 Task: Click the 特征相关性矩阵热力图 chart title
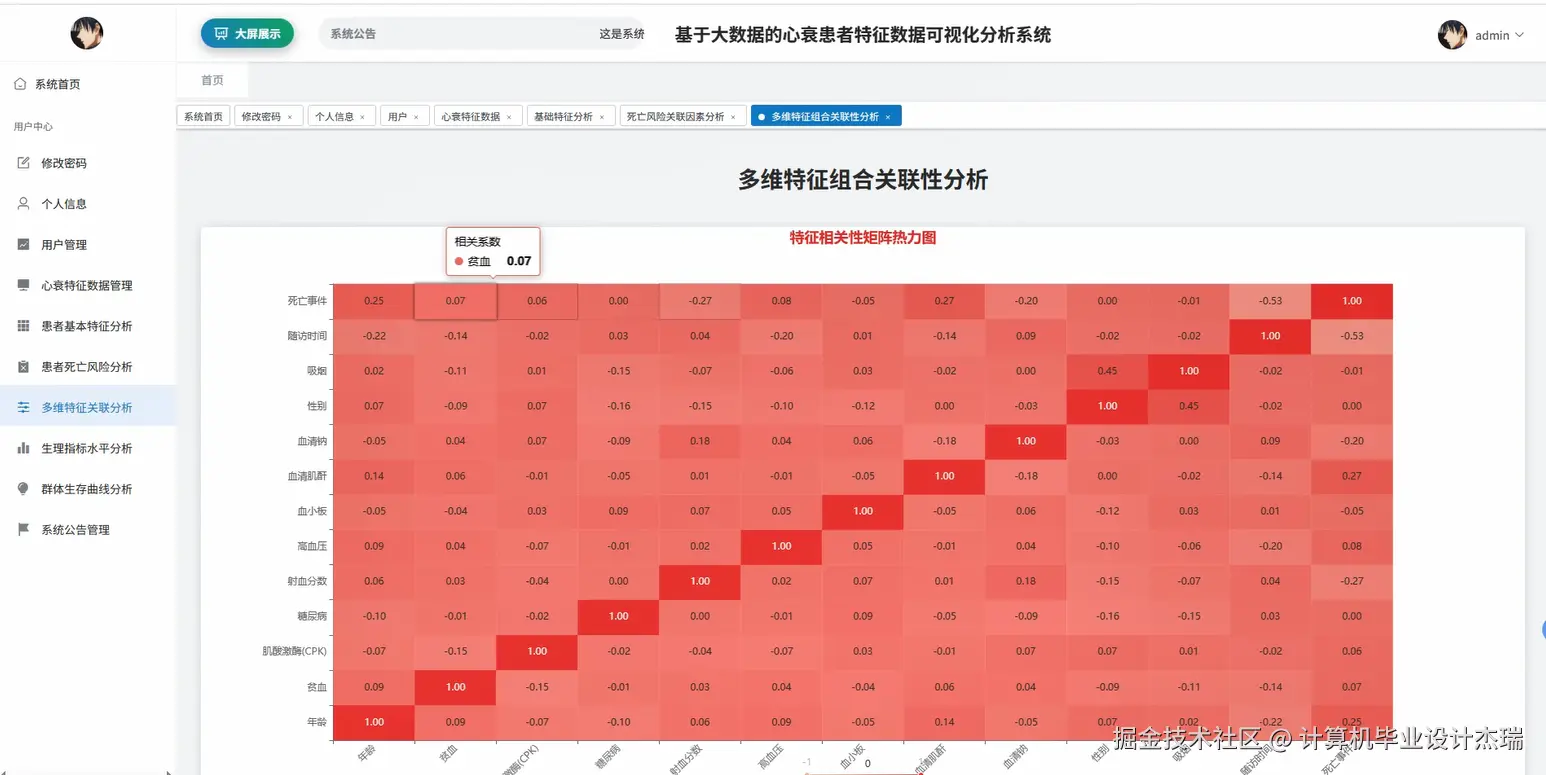pos(863,238)
